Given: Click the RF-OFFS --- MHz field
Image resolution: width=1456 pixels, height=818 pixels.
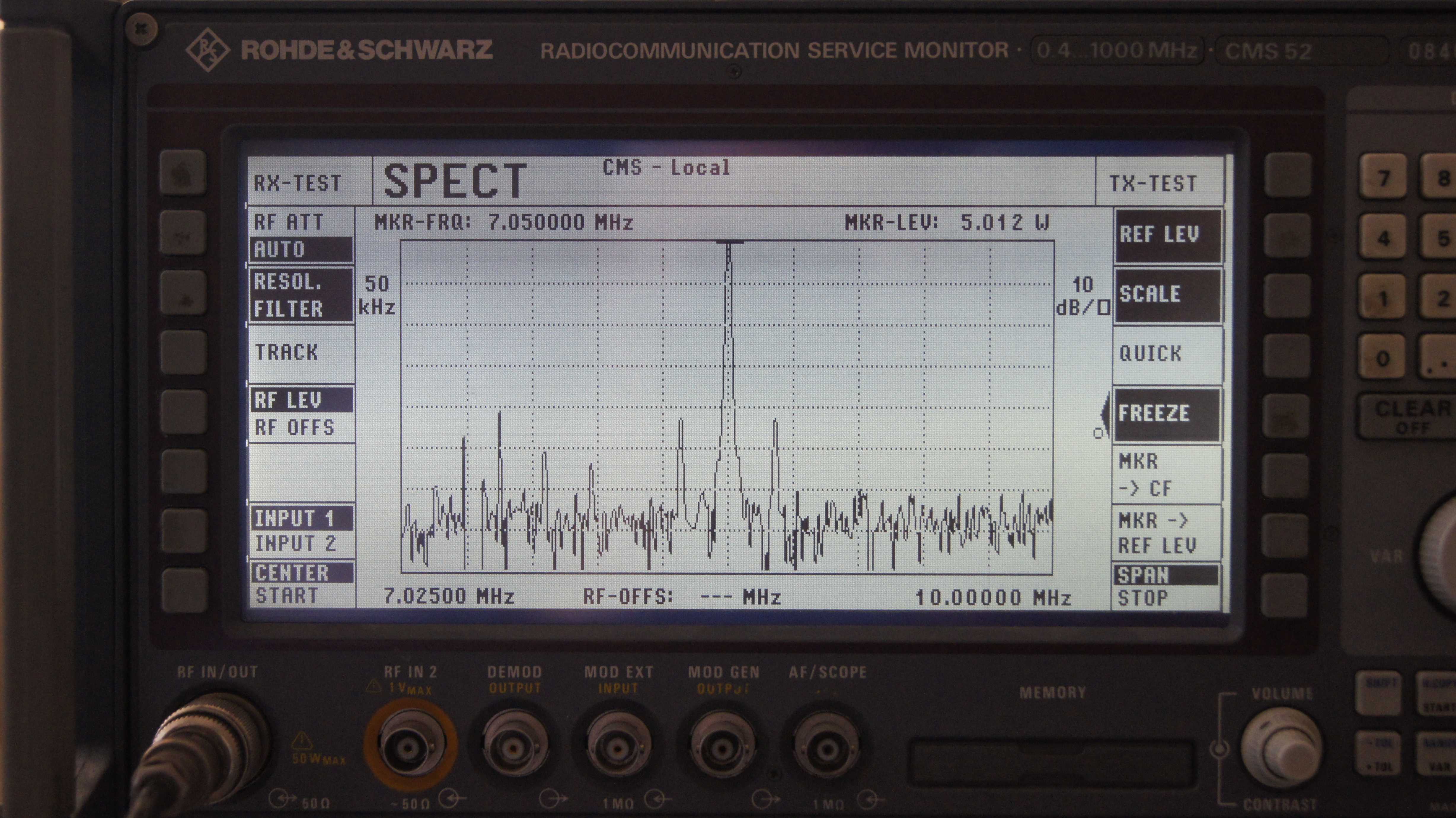Looking at the screenshot, I should [x=682, y=596].
